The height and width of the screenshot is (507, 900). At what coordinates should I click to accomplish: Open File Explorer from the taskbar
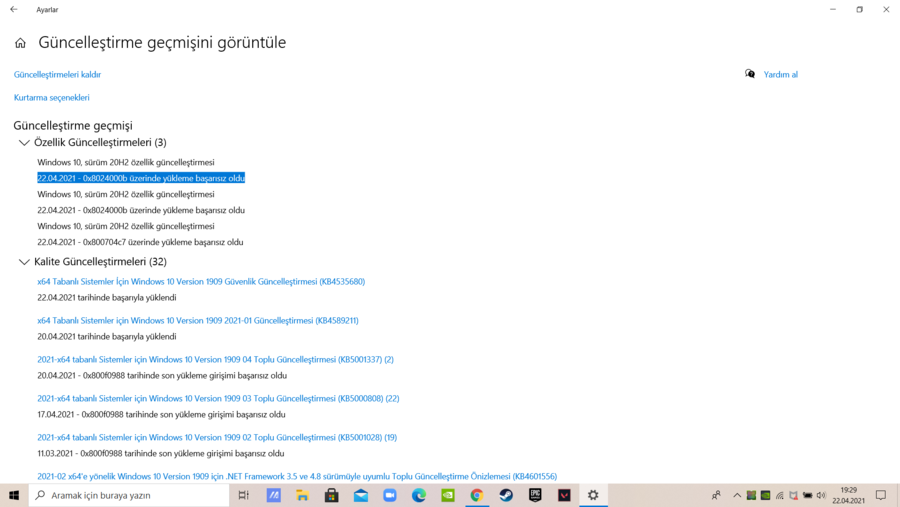pos(302,495)
